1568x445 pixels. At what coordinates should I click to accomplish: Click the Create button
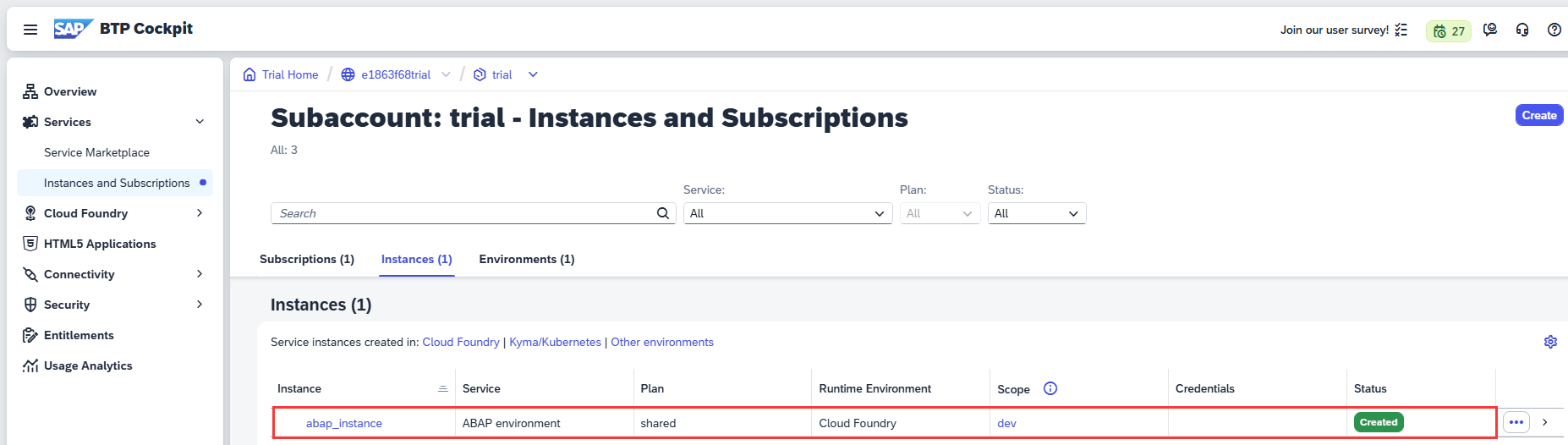coord(1538,115)
